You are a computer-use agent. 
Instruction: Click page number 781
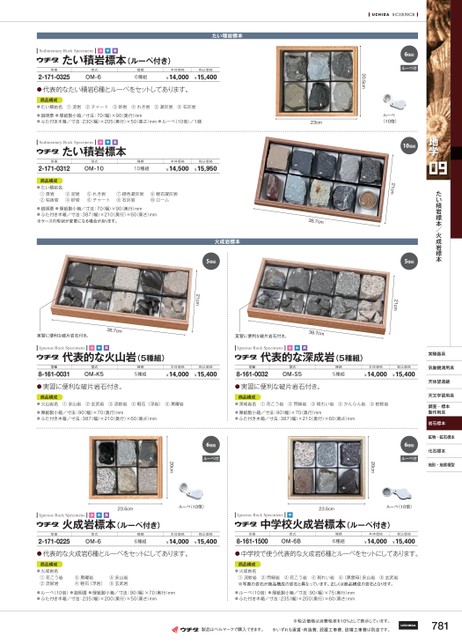(x=440, y=626)
